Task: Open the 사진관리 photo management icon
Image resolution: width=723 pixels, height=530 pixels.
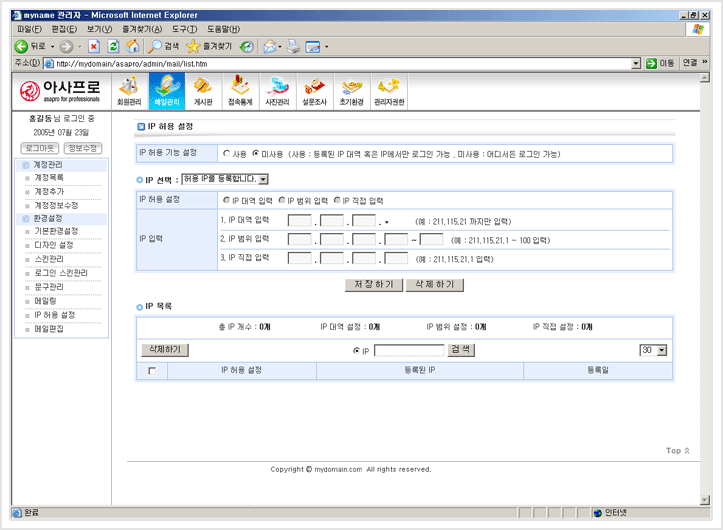Action: pyautogui.click(x=277, y=90)
